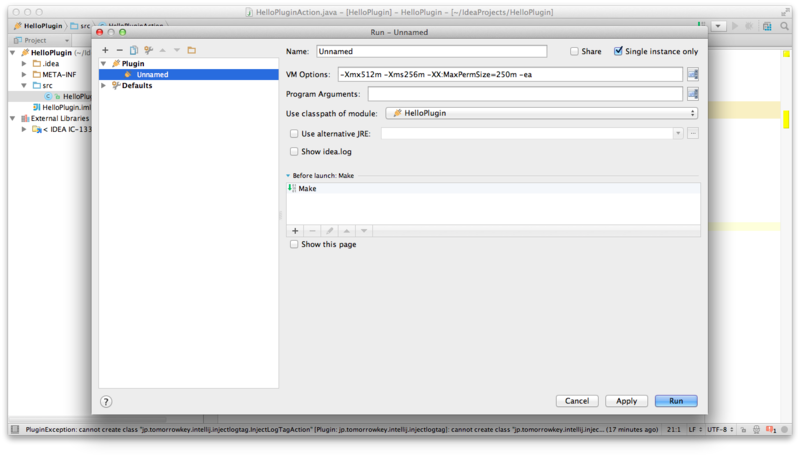The width and height of the screenshot is (800, 460).
Task: Open run configuration selector in main toolbar
Action: coord(718,26)
